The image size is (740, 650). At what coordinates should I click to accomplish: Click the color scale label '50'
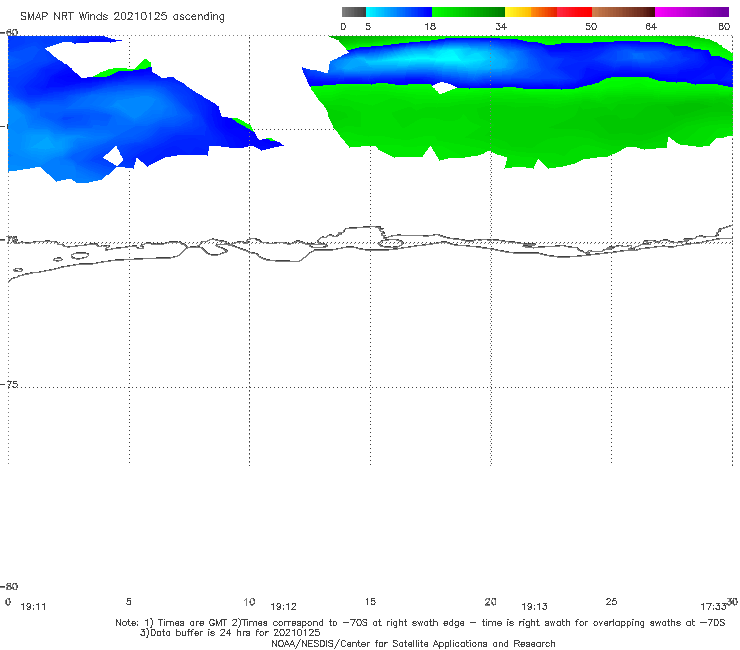pos(591,26)
